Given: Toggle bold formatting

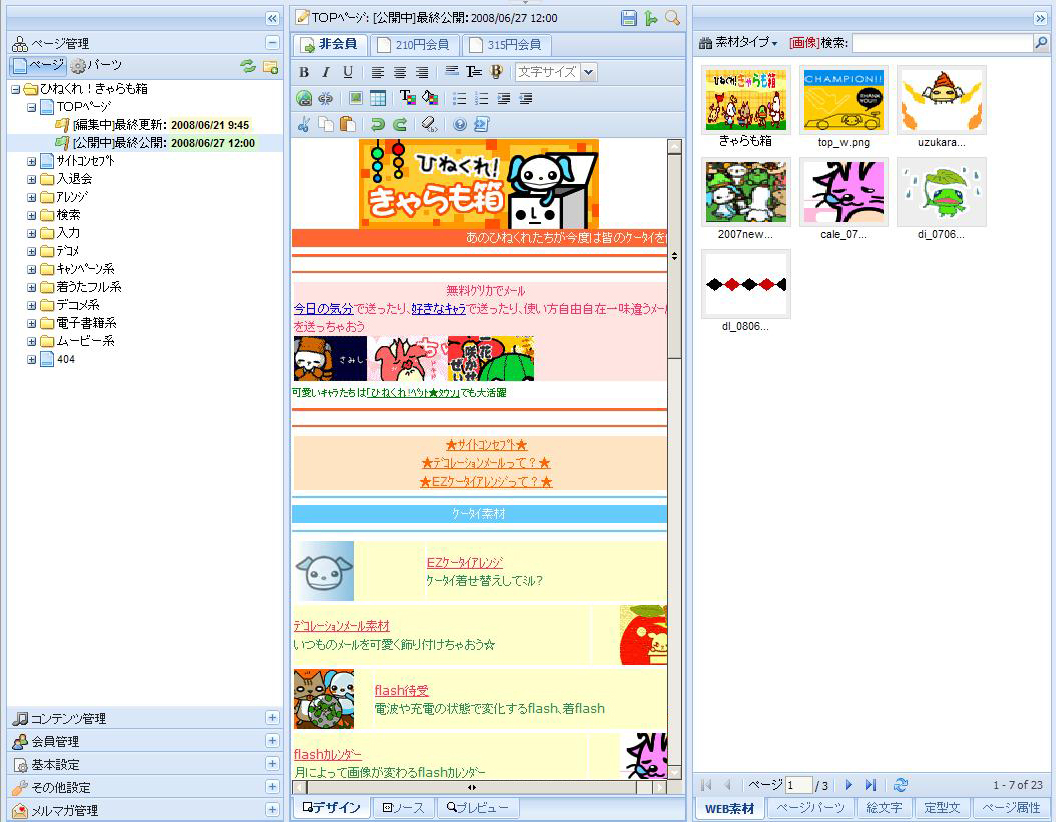Looking at the screenshot, I should point(304,72).
